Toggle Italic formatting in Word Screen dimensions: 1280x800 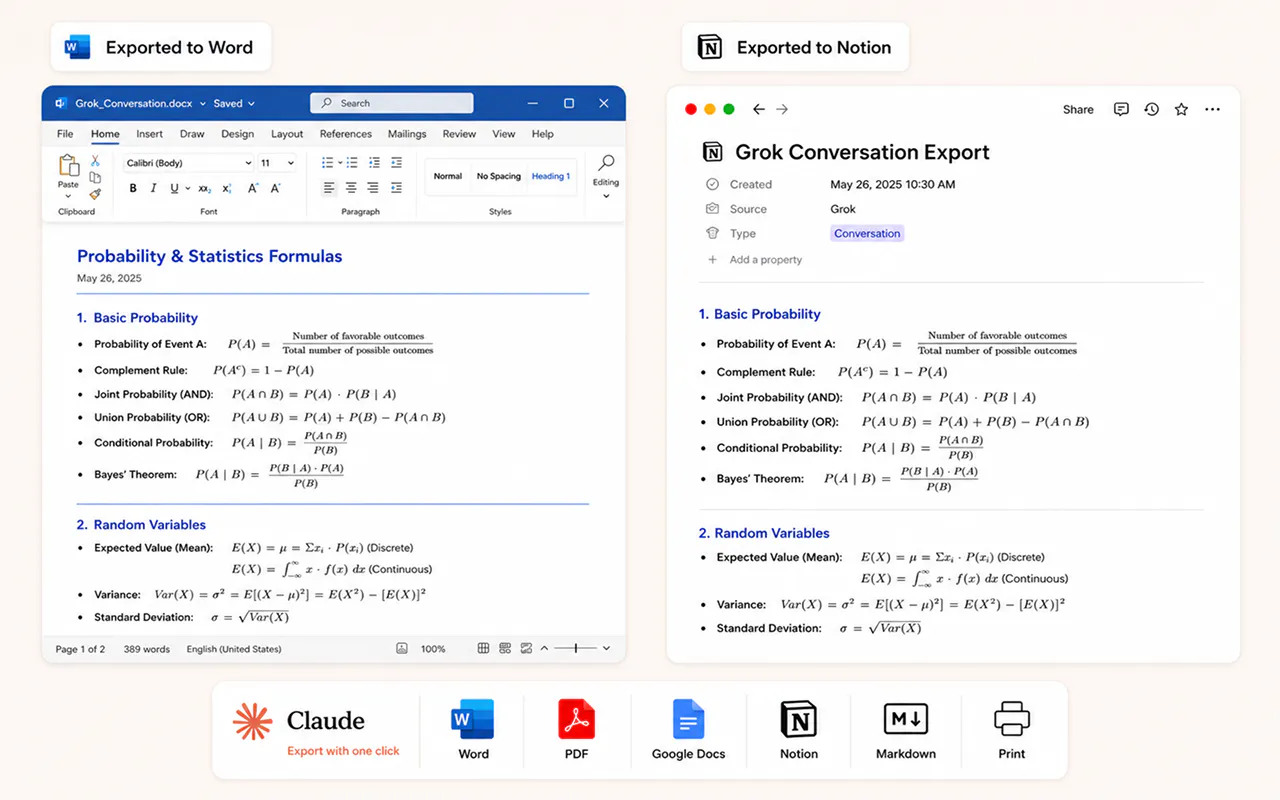[x=153, y=188]
